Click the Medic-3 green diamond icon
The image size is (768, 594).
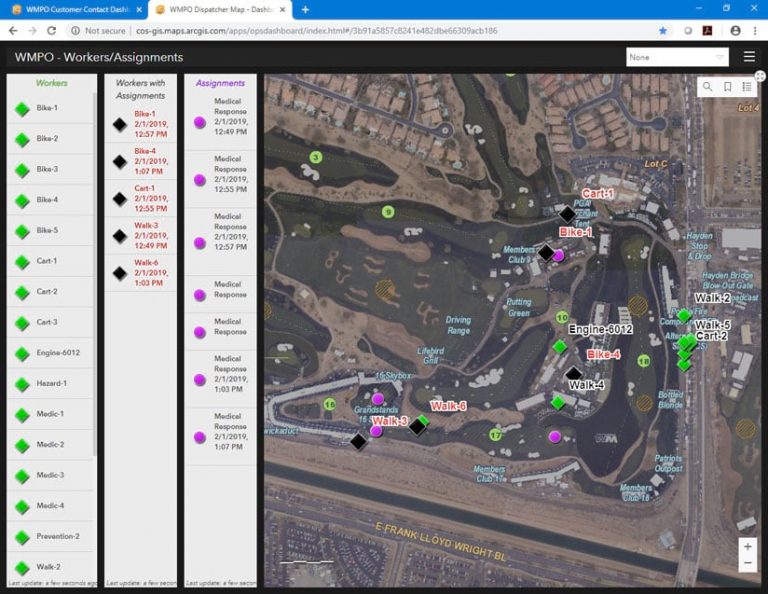tap(22, 476)
